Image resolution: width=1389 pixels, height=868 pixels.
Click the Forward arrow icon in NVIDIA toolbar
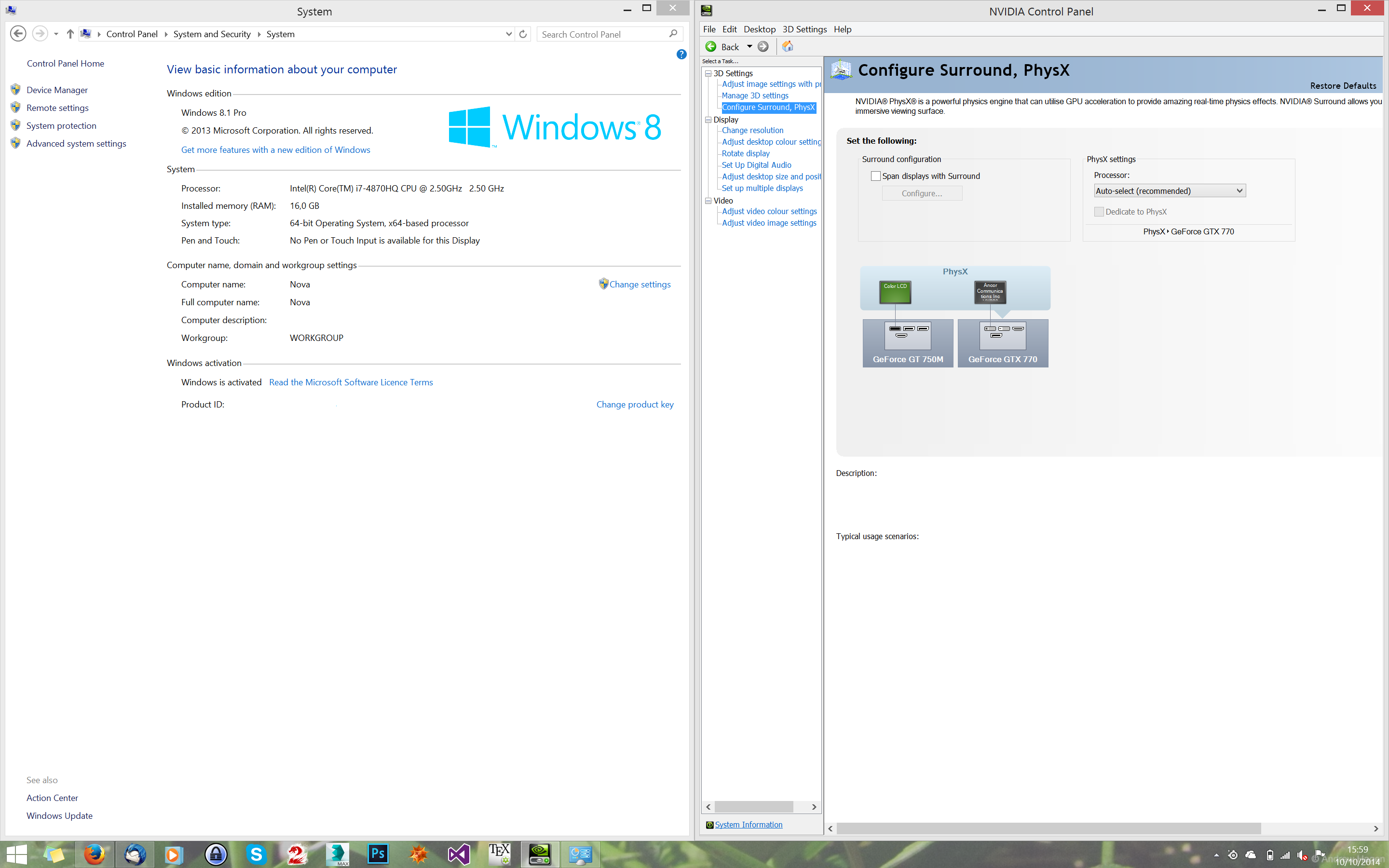(763, 46)
